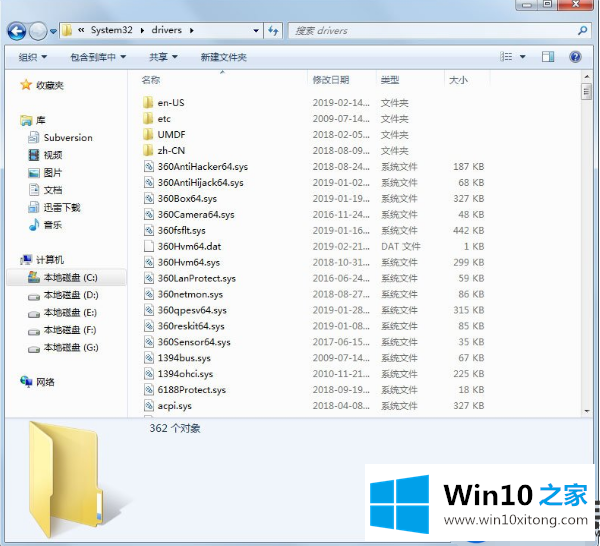
Task: Click the etc folder icon
Action: [x=148, y=119]
